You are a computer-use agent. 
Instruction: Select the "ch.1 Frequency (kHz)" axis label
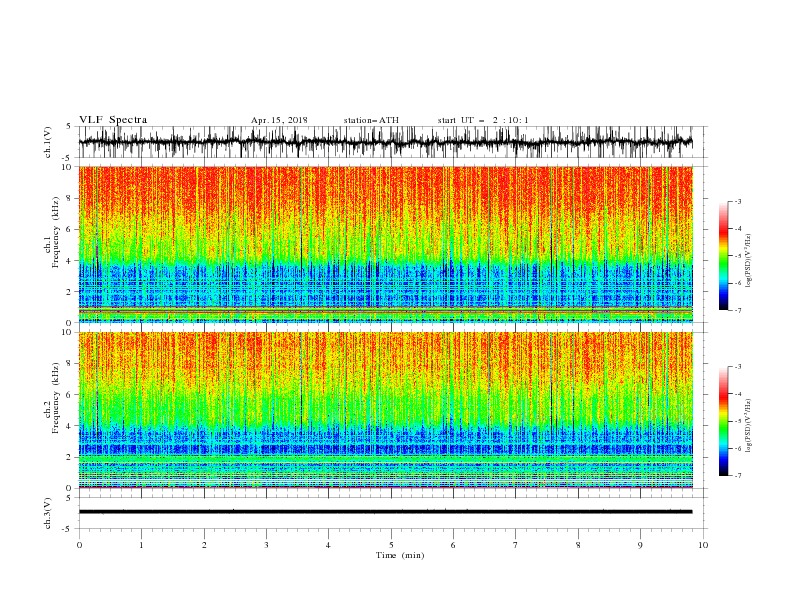pyautogui.click(x=52, y=231)
